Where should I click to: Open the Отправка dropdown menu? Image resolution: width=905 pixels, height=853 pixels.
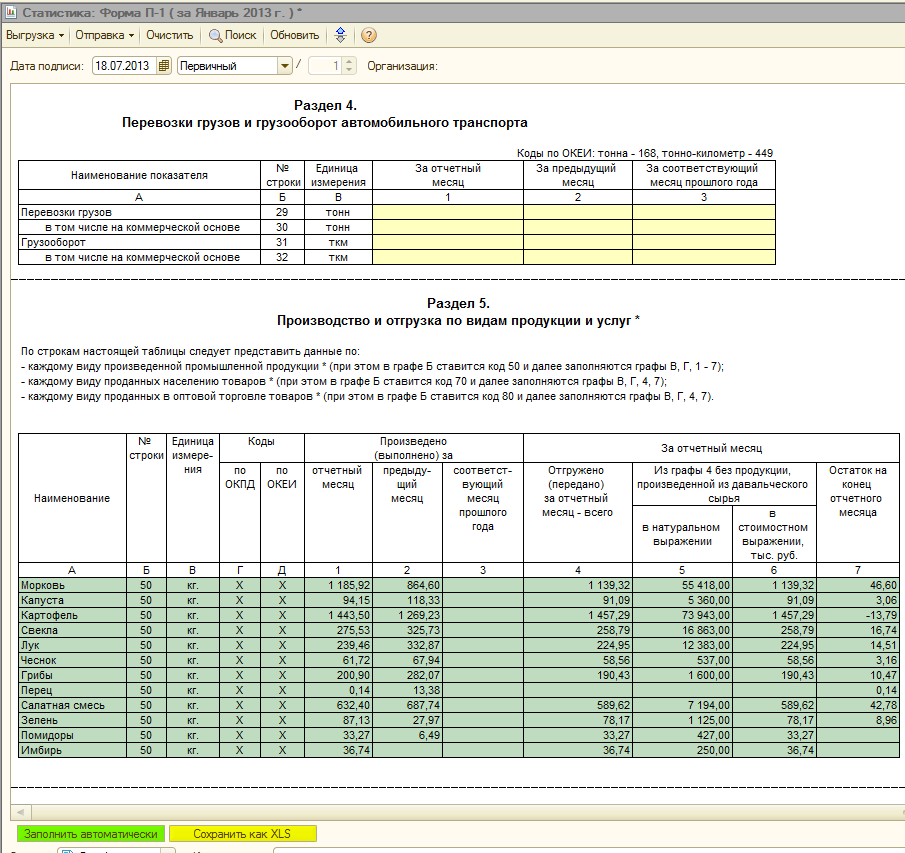pos(104,35)
